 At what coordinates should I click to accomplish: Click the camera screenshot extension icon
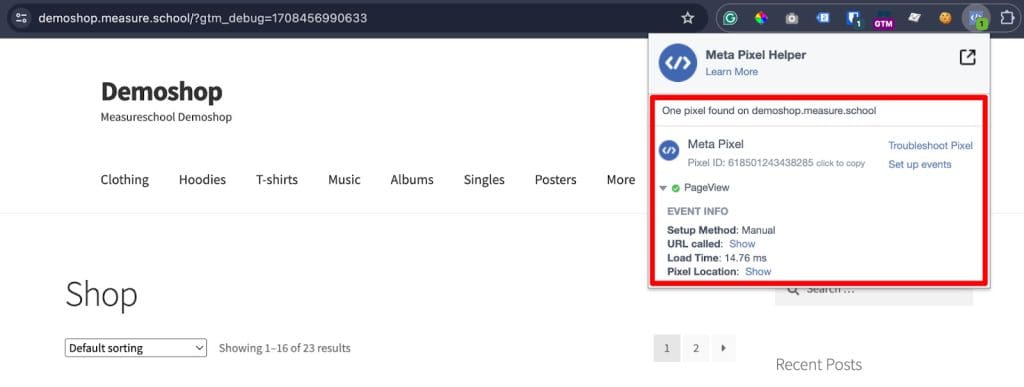coord(792,18)
